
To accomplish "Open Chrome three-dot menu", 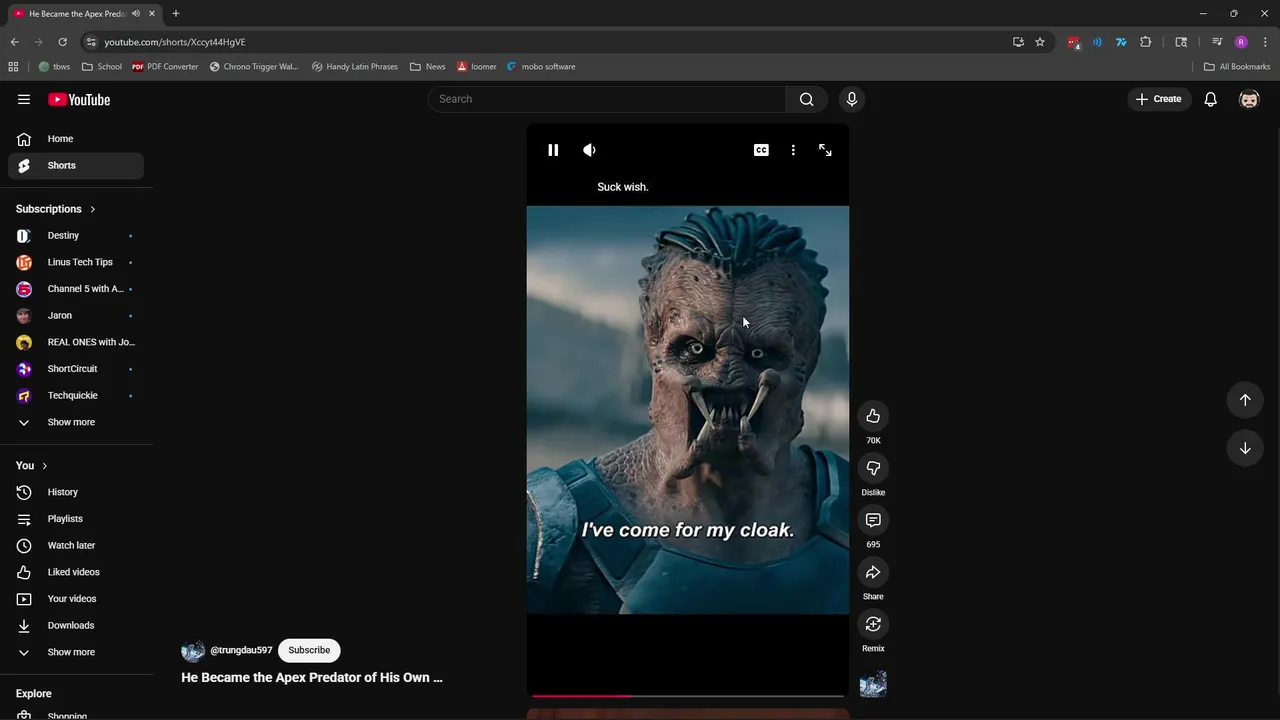I will (1266, 42).
